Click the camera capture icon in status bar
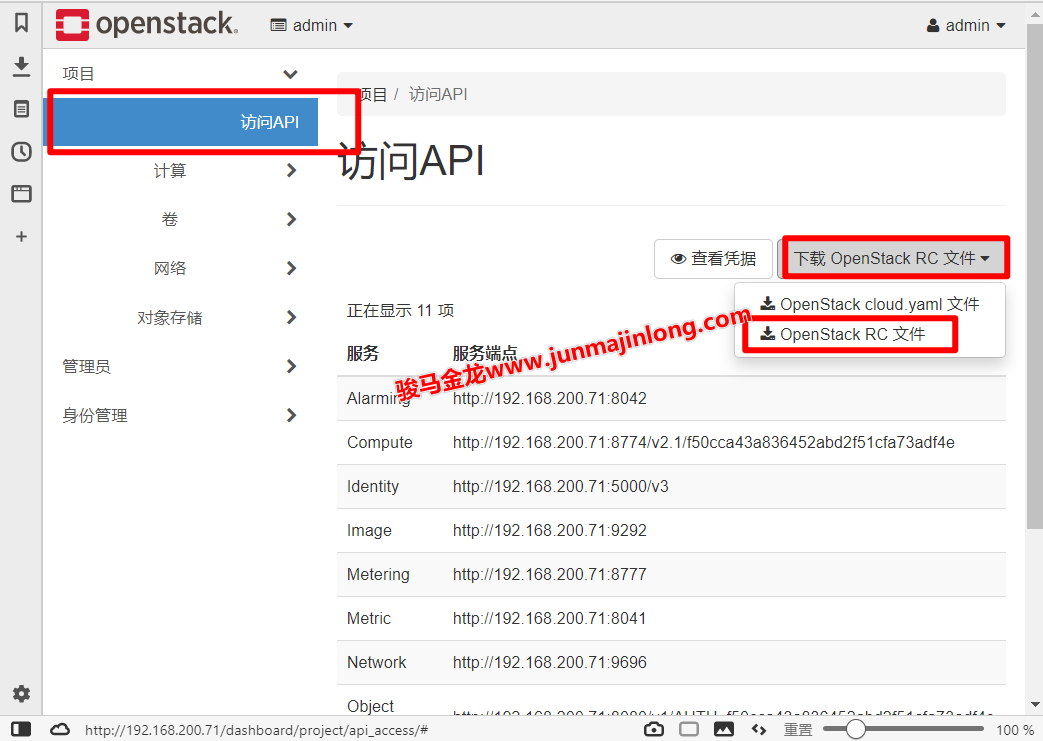Image resolution: width=1043 pixels, height=741 pixels. pos(654,730)
